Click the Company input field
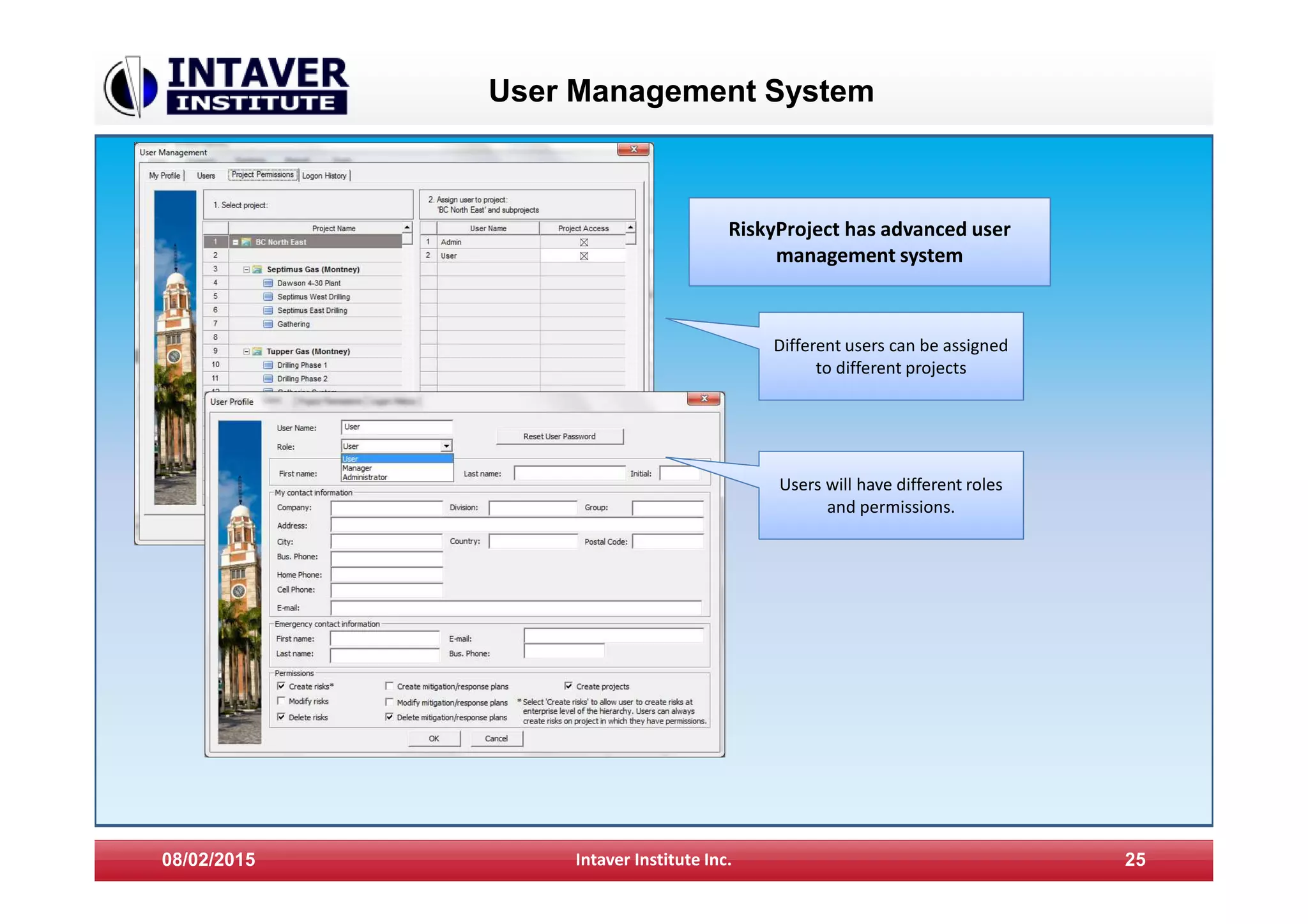 pyautogui.click(x=386, y=508)
